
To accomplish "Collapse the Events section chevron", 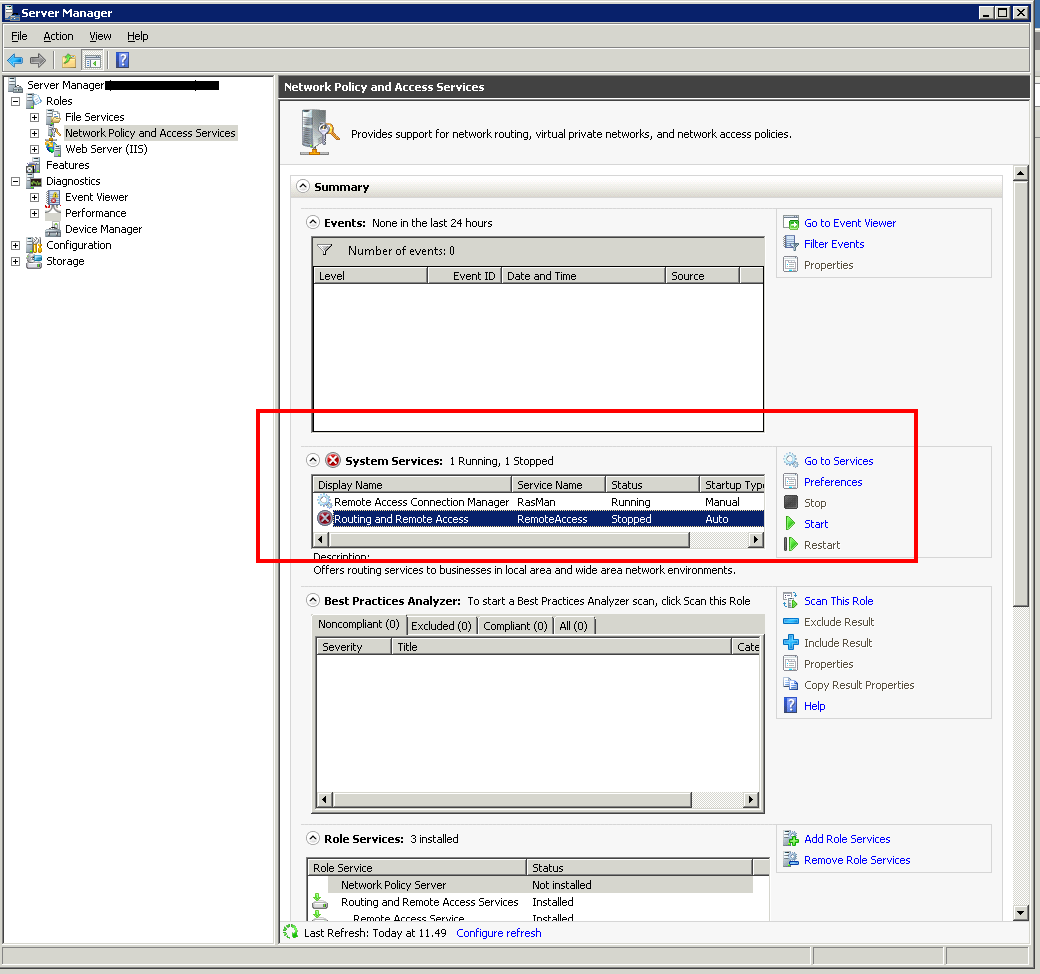I will click(313, 222).
